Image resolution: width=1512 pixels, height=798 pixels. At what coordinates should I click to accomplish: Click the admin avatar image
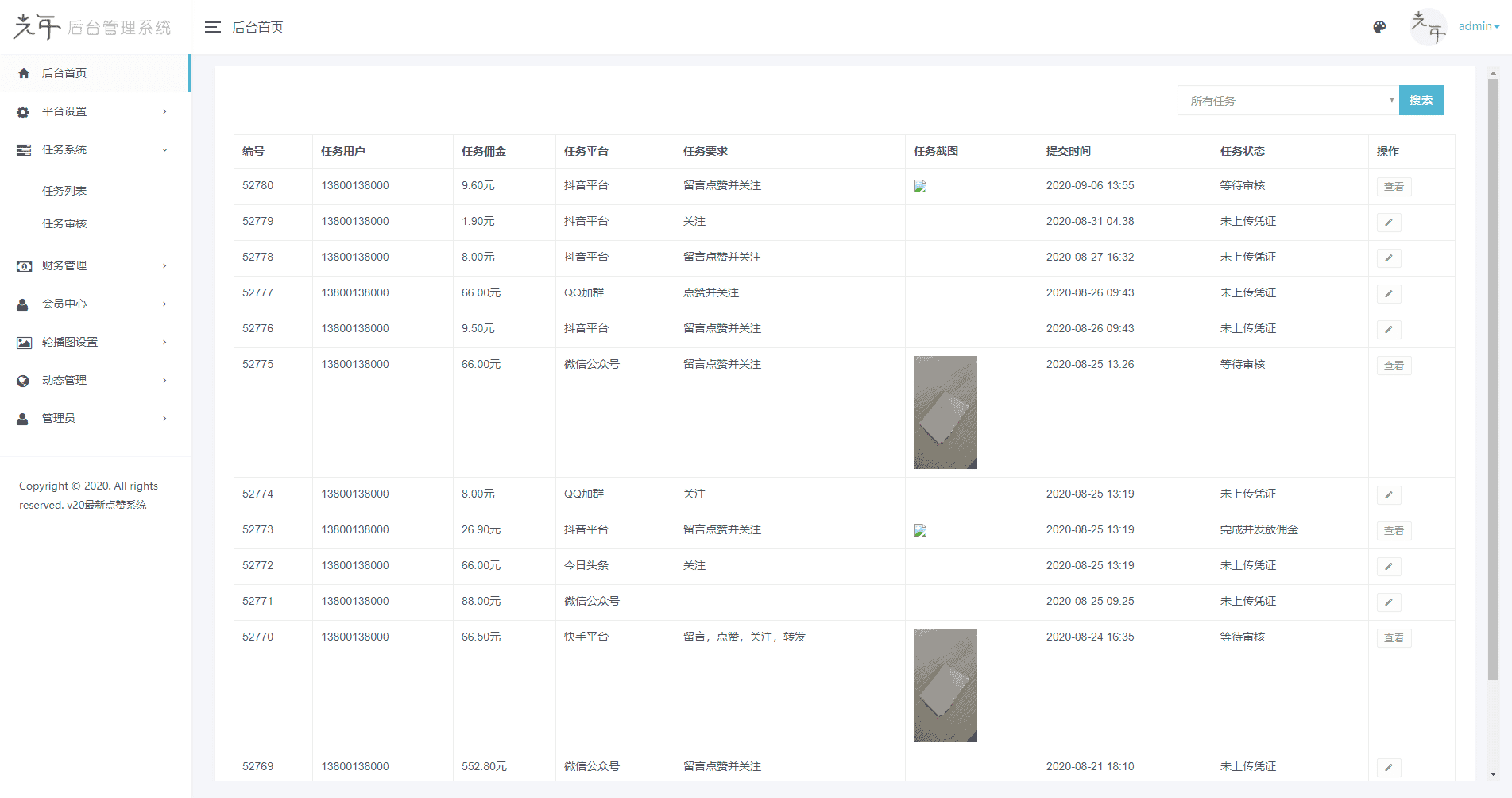pyautogui.click(x=1428, y=27)
